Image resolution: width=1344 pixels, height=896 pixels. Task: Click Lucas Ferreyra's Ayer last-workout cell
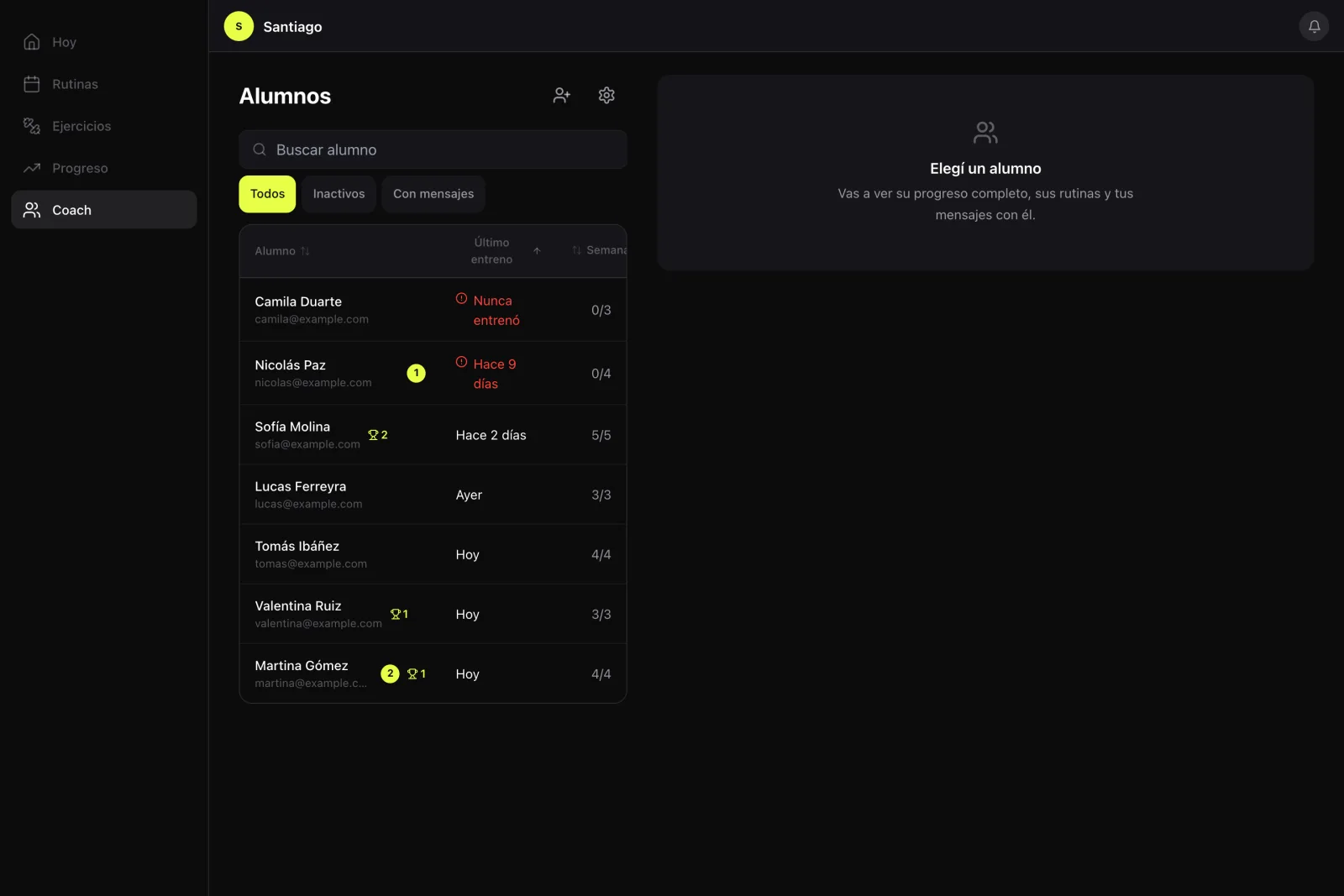click(469, 495)
